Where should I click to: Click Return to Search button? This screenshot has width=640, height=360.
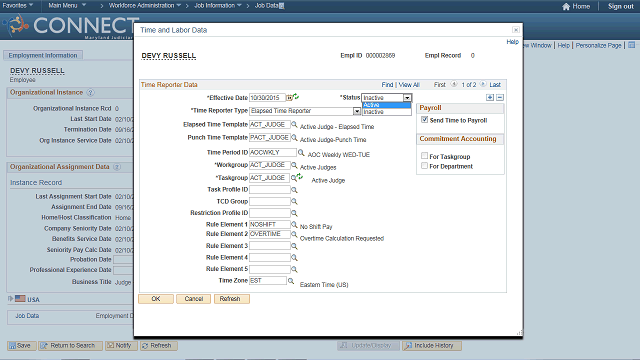[70, 346]
